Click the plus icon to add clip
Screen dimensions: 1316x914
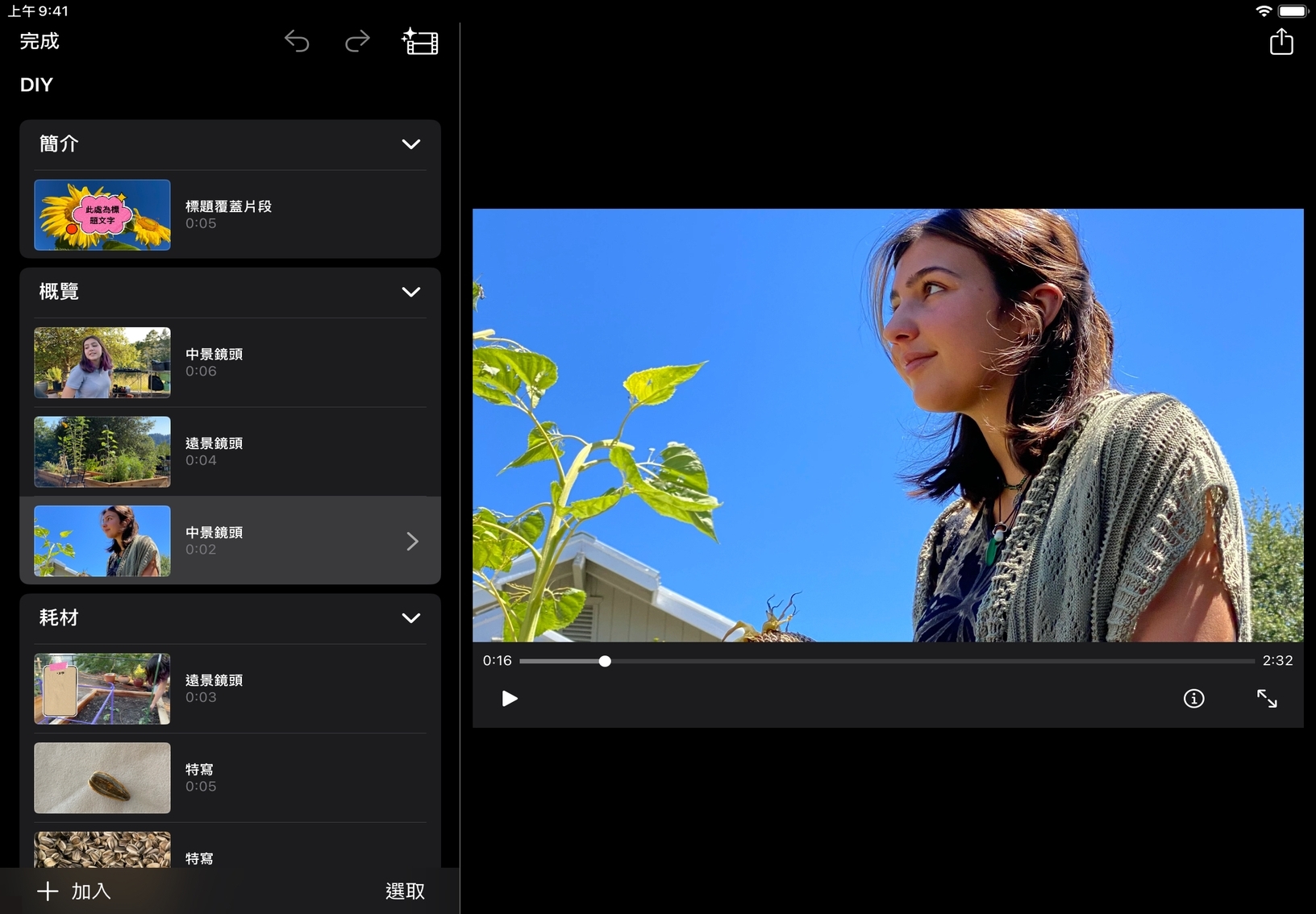tap(48, 891)
